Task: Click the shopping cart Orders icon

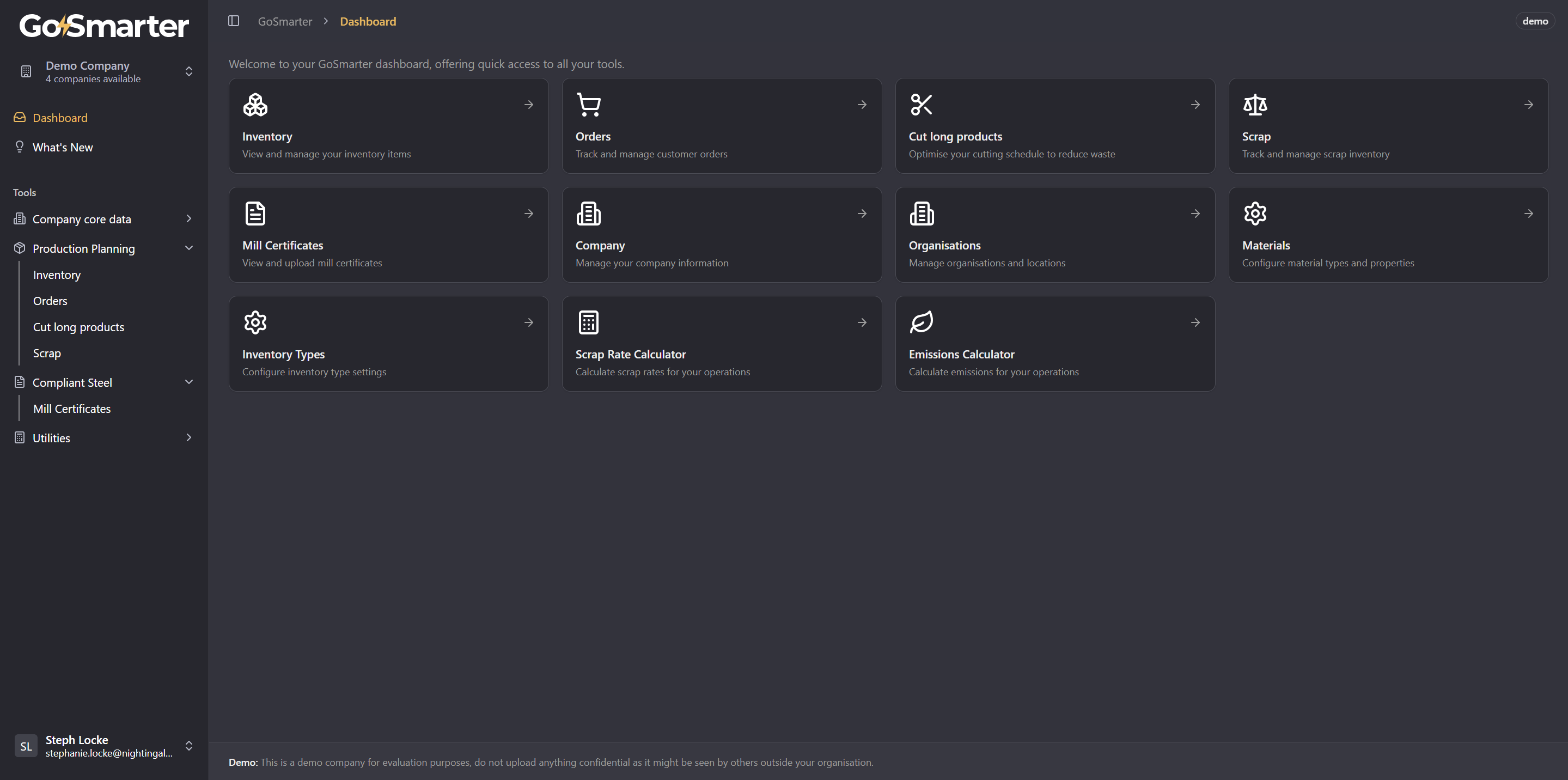Action: [x=589, y=105]
